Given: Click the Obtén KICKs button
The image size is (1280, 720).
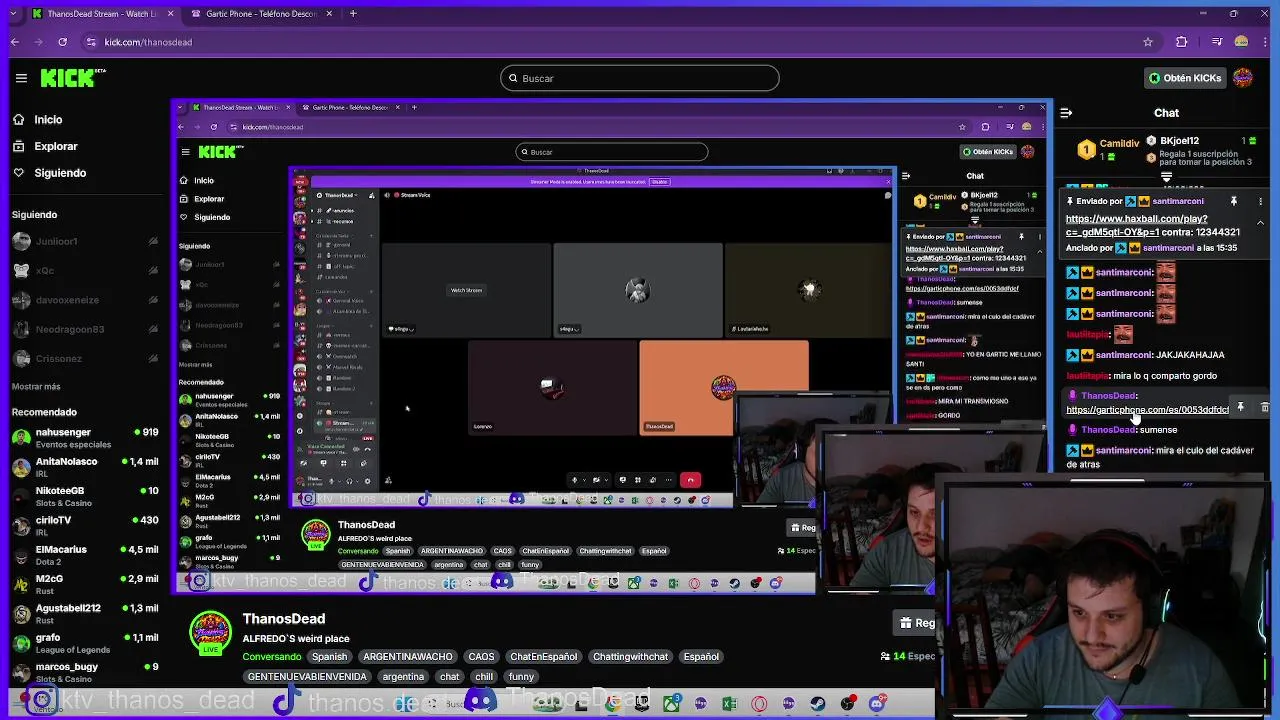Looking at the screenshot, I should coord(1184,78).
